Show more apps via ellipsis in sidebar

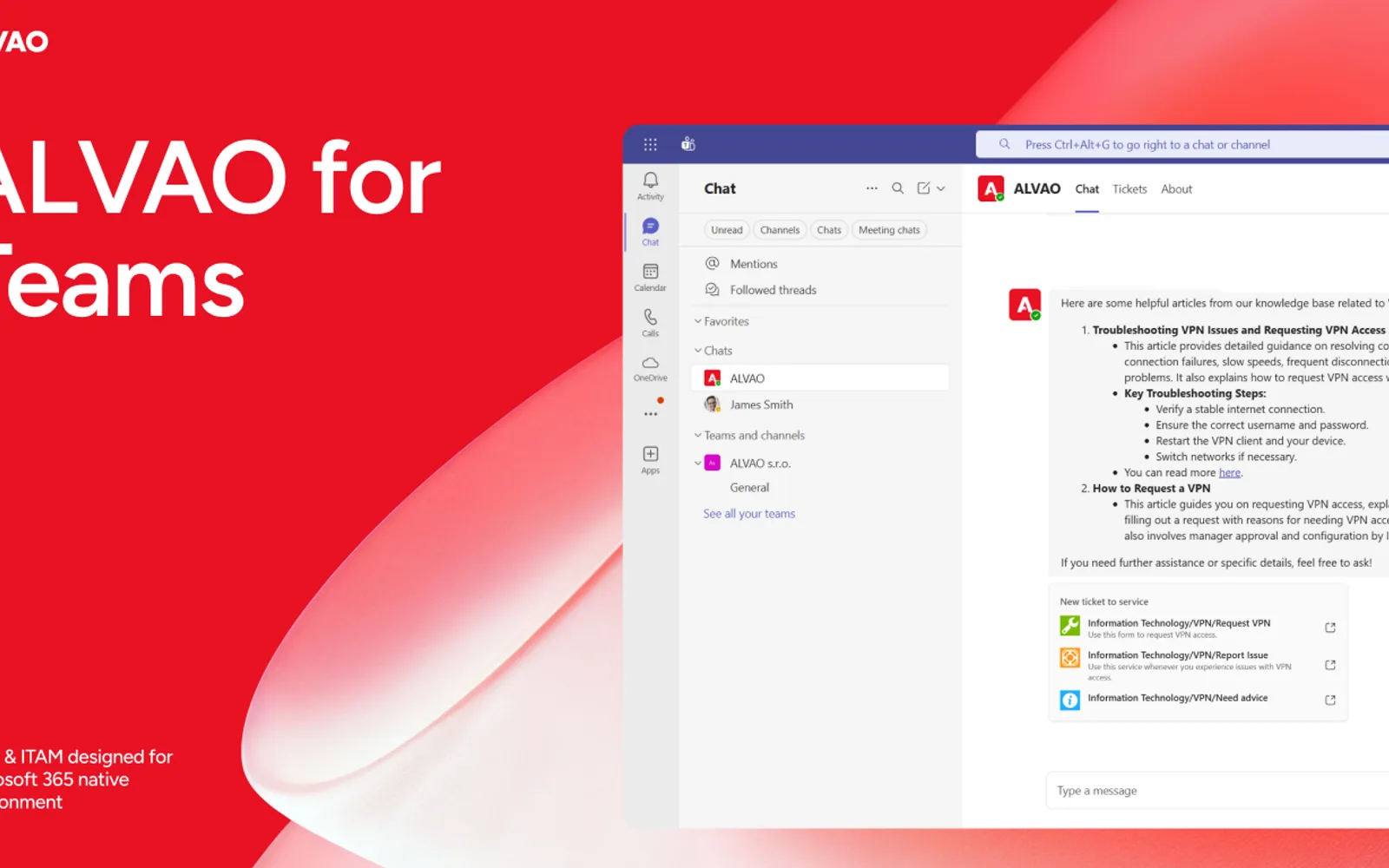coord(650,414)
